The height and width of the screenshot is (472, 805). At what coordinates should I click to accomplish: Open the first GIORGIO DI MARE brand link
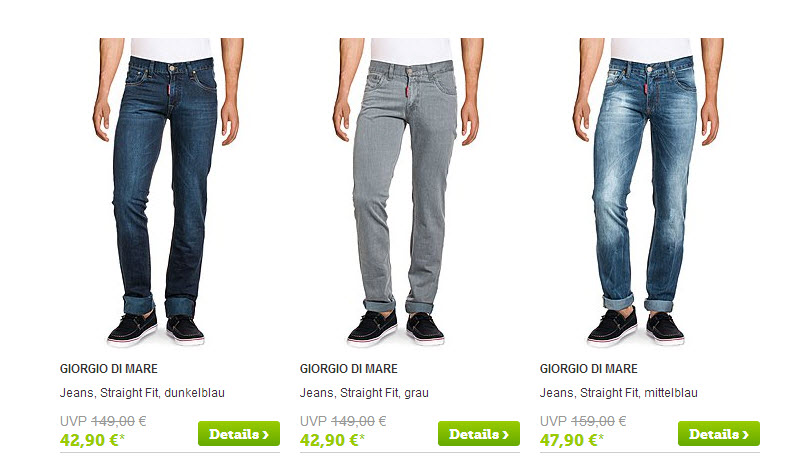pos(109,369)
